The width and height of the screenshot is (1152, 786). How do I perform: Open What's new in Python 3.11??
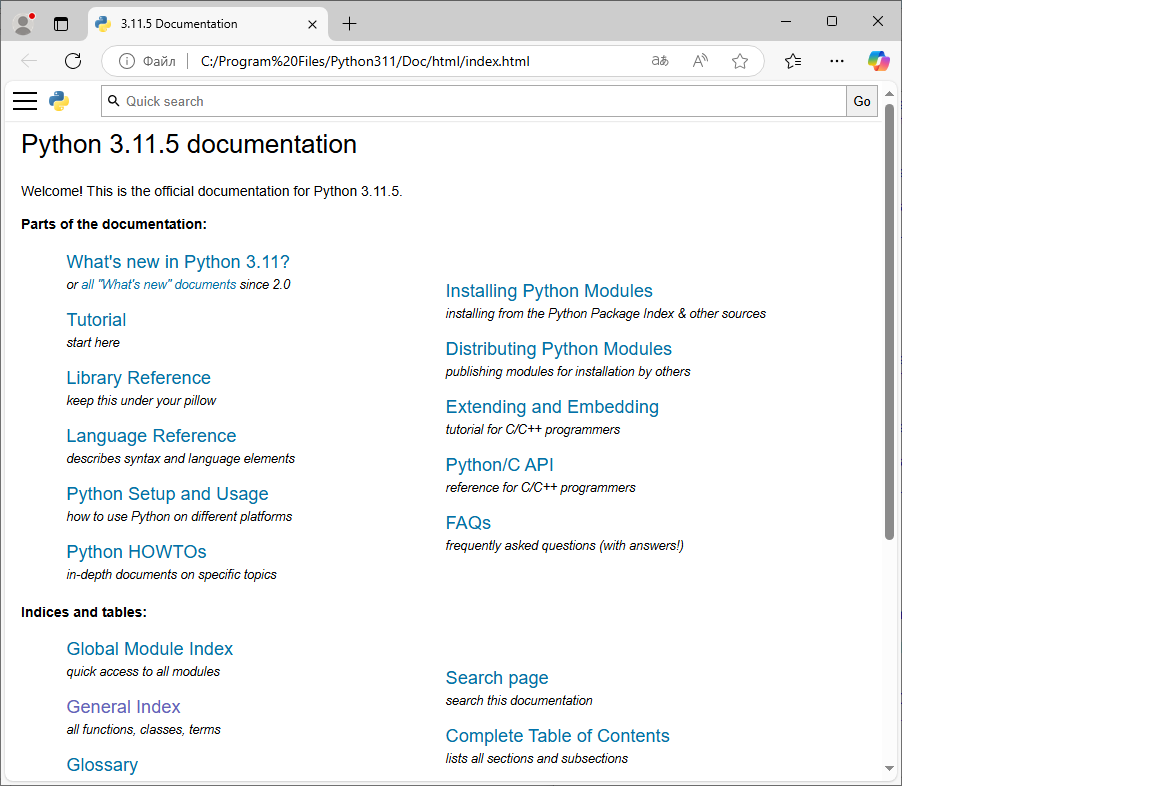178,262
